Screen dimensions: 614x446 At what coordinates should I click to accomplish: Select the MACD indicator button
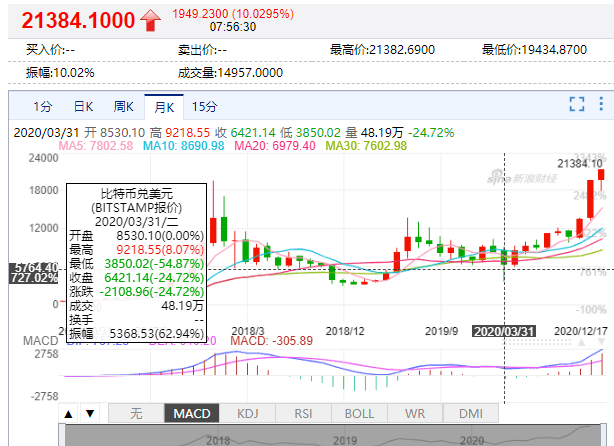(x=192, y=413)
